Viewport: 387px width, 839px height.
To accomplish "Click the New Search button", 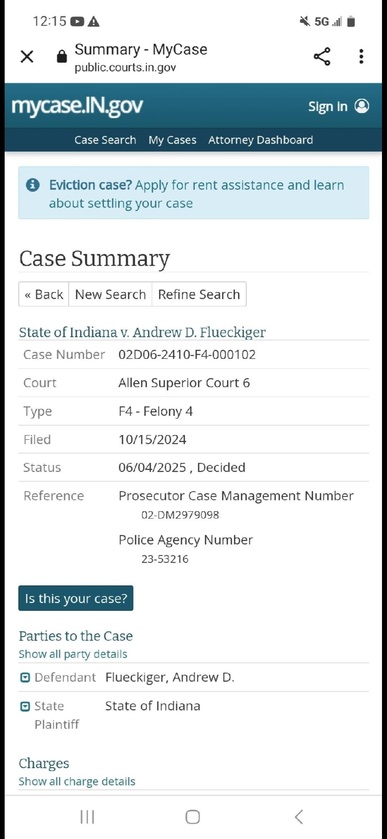I will pyautogui.click(x=110, y=294).
